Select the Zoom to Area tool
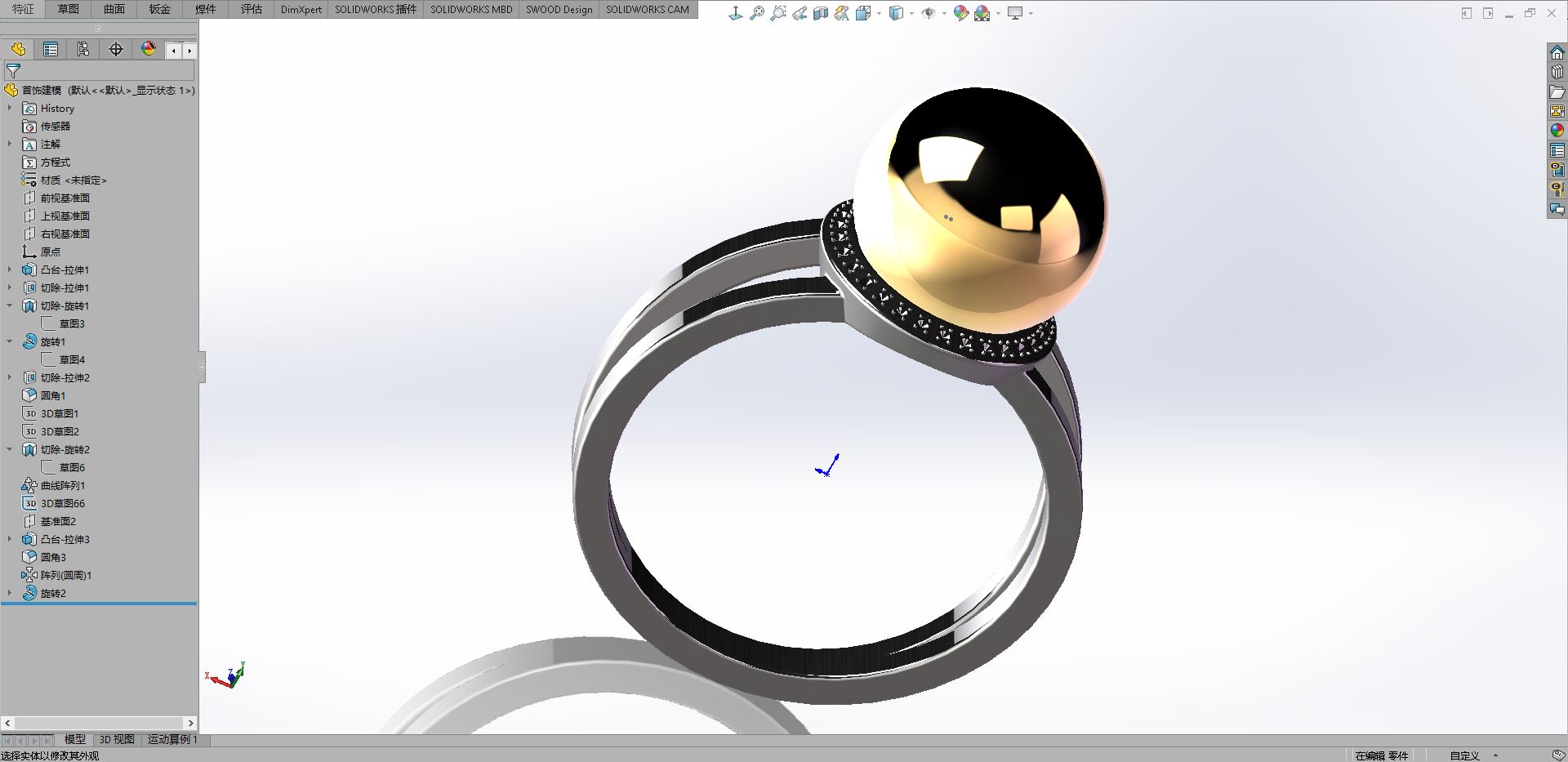 coord(778,13)
